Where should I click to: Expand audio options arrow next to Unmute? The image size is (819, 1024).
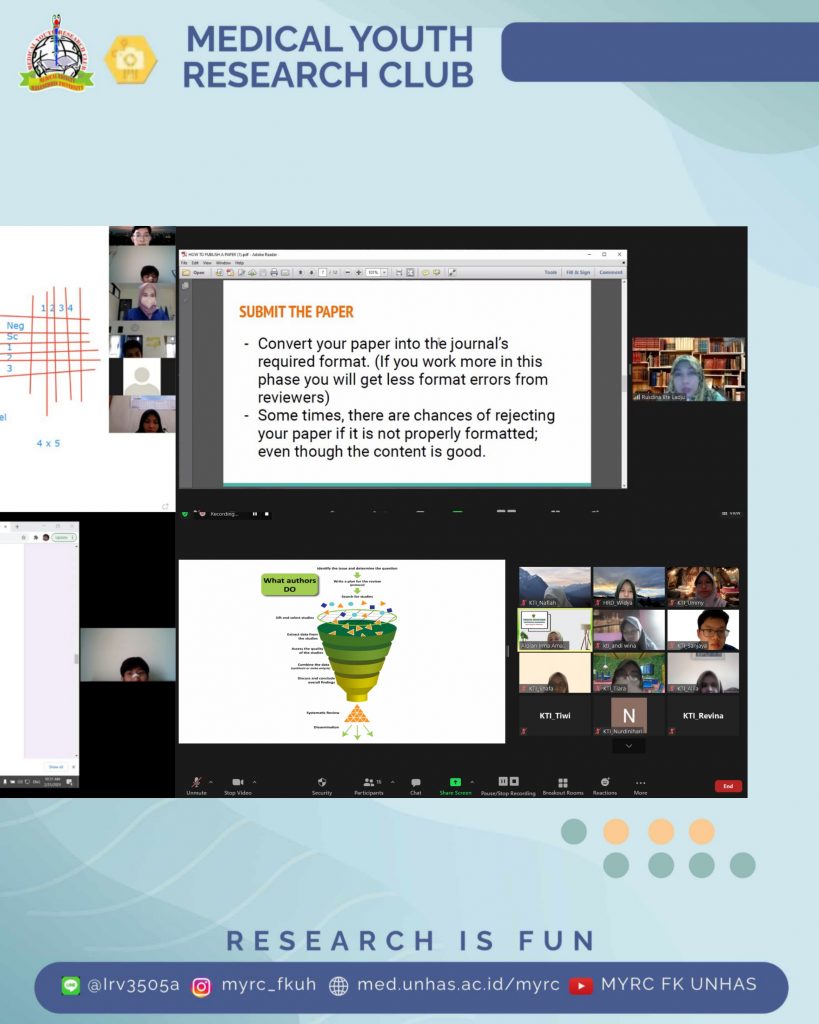pos(210,782)
